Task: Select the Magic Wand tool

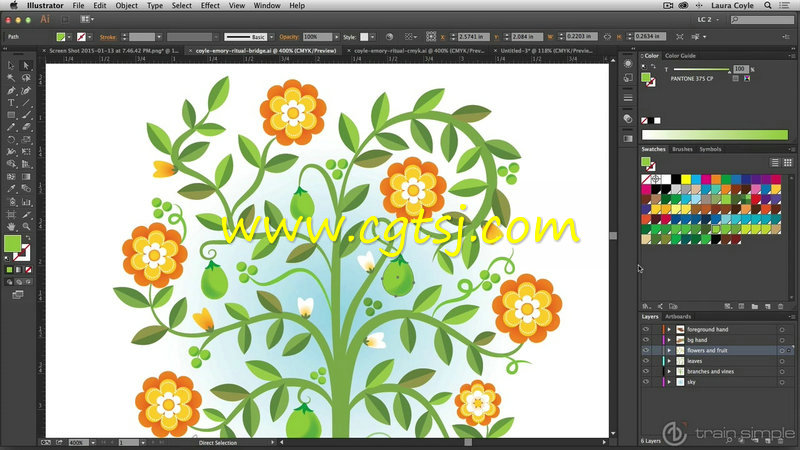Action: click(11, 78)
